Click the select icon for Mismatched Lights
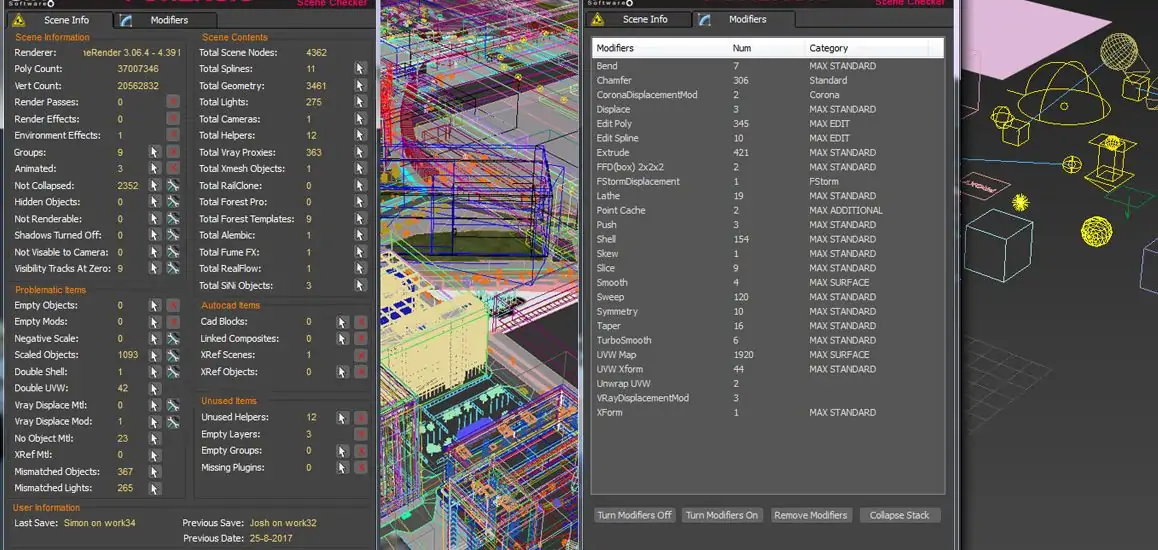The width and height of the screenshot is (1158, 550). [155, 489]
